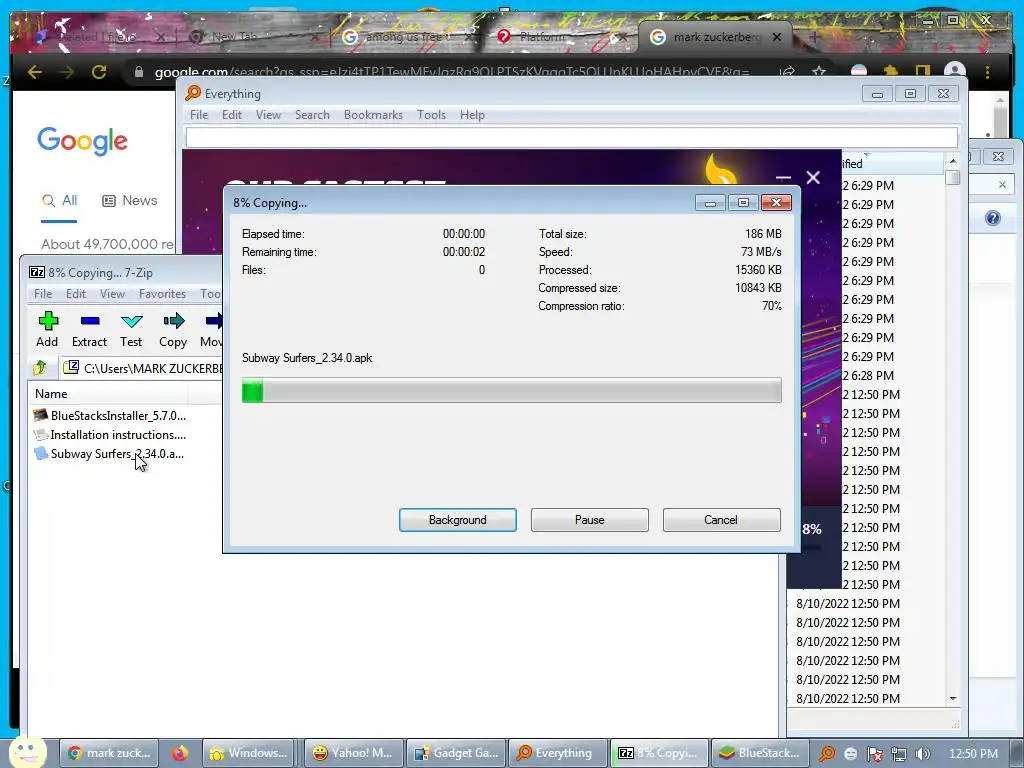Click the green copying progress bar

[511, 391]
